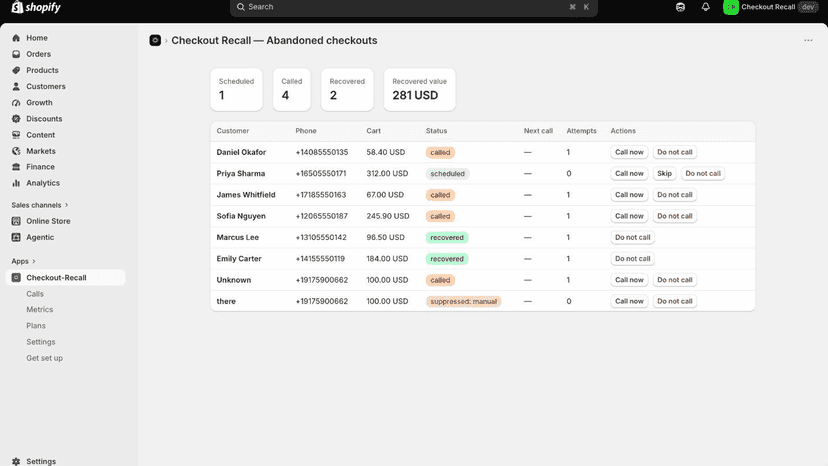Click the Shopify logo

36,7
